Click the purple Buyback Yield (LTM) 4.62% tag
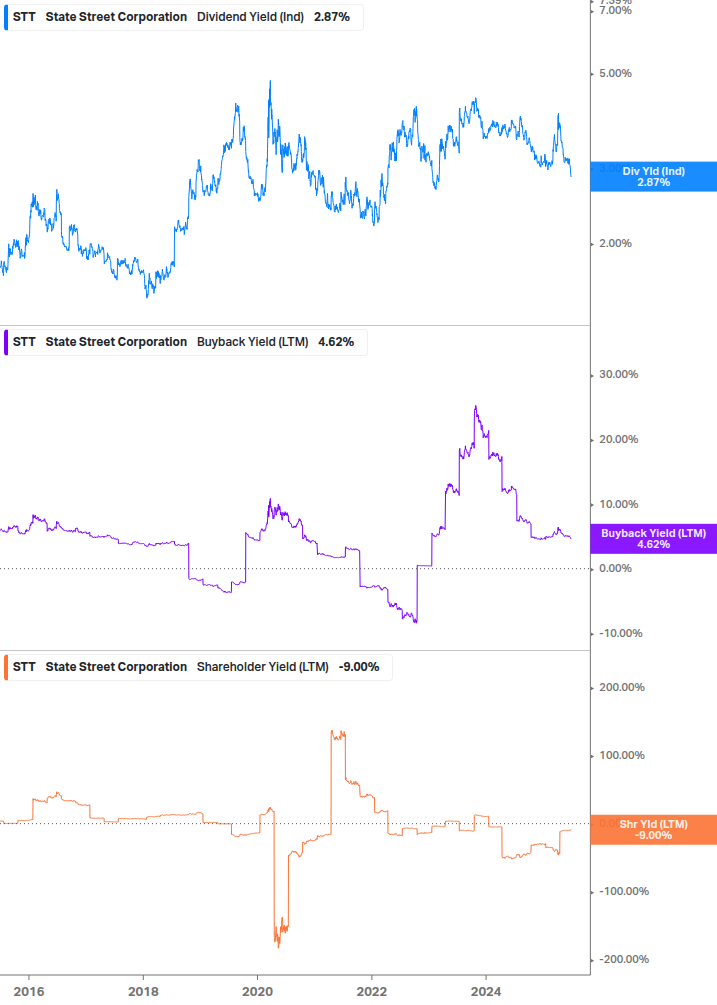 point(654,539)
